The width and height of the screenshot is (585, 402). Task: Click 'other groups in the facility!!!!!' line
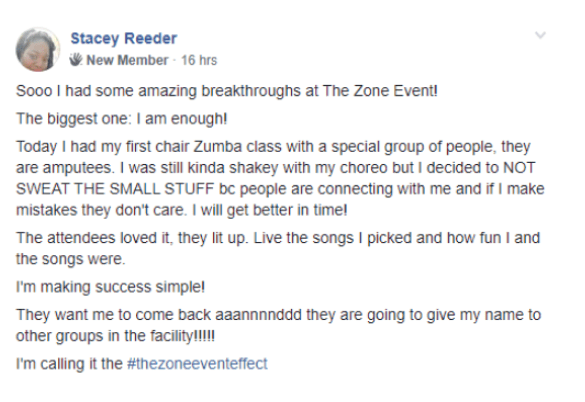pyautogui.click(x=115, y=336)
